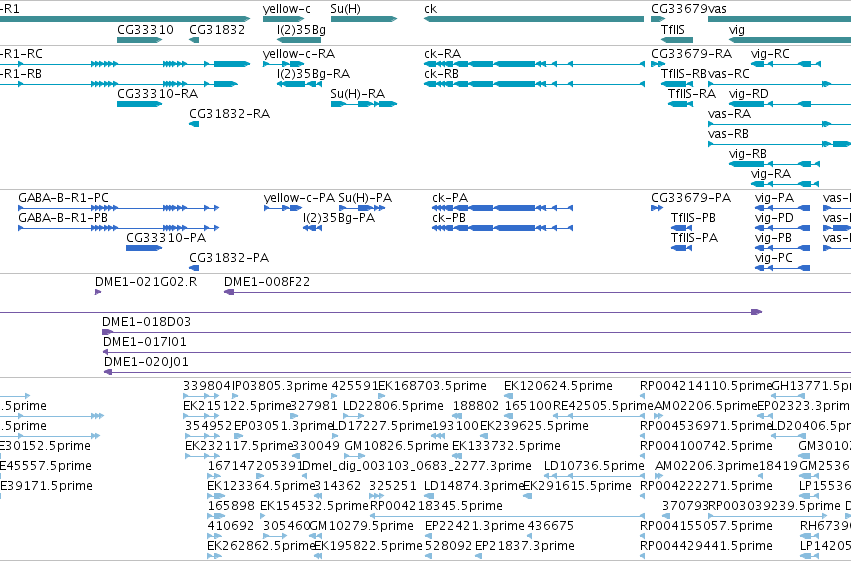Select BAC clone DME1-008F22

point(267,282)
